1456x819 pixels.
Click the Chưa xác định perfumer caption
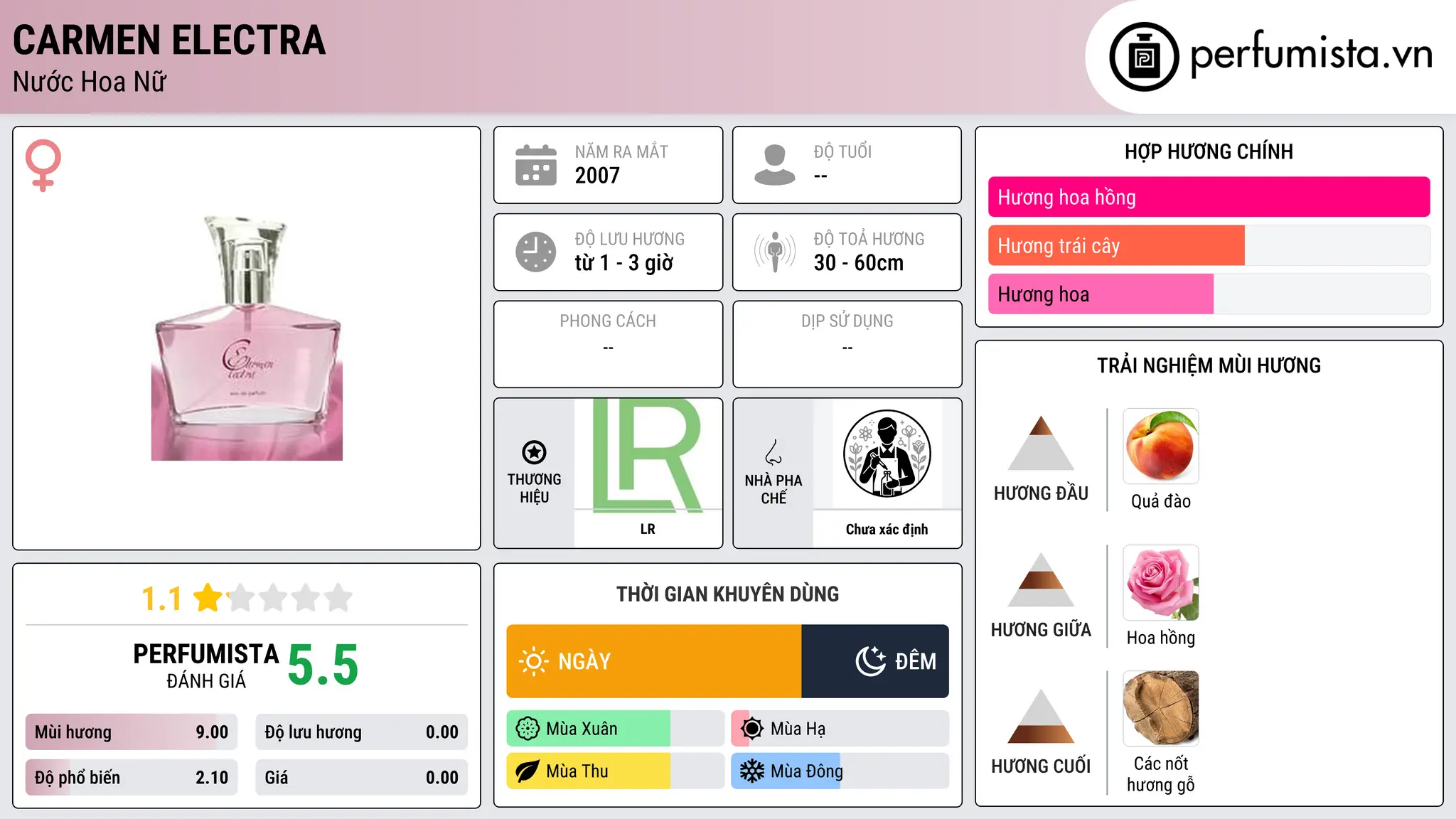pyautogui.click(x=887, y=529)
